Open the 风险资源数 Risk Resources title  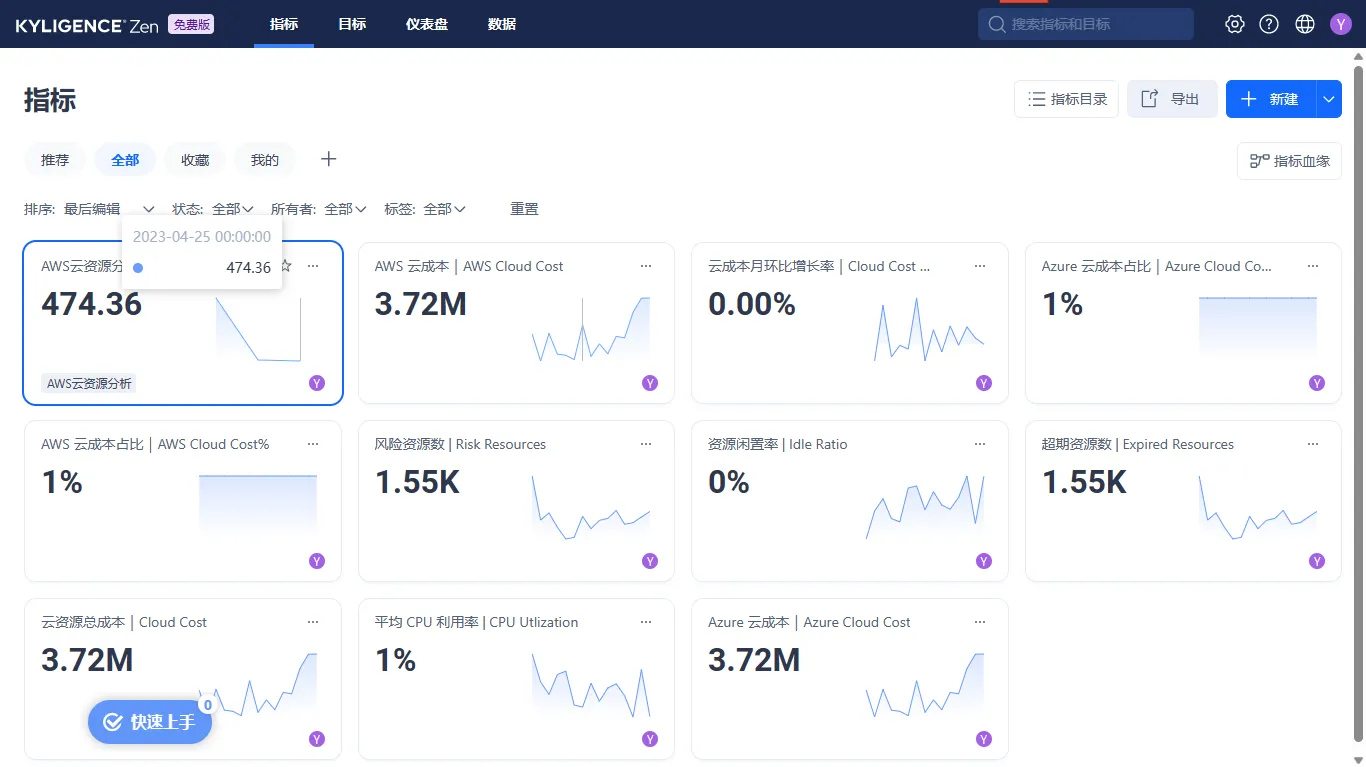click(460, 444)
